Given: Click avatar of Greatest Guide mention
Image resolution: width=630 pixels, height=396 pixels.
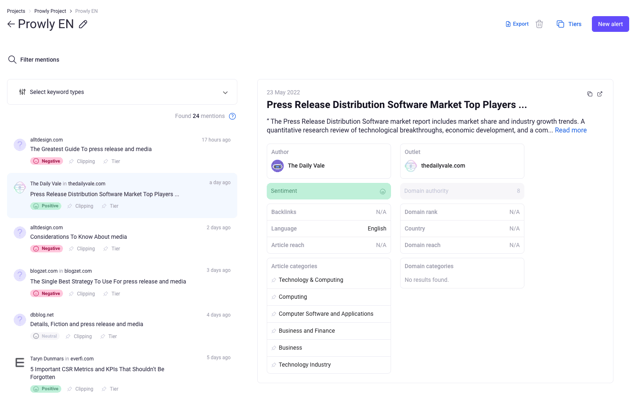Looking at the screenshot, I should [20, 145].
